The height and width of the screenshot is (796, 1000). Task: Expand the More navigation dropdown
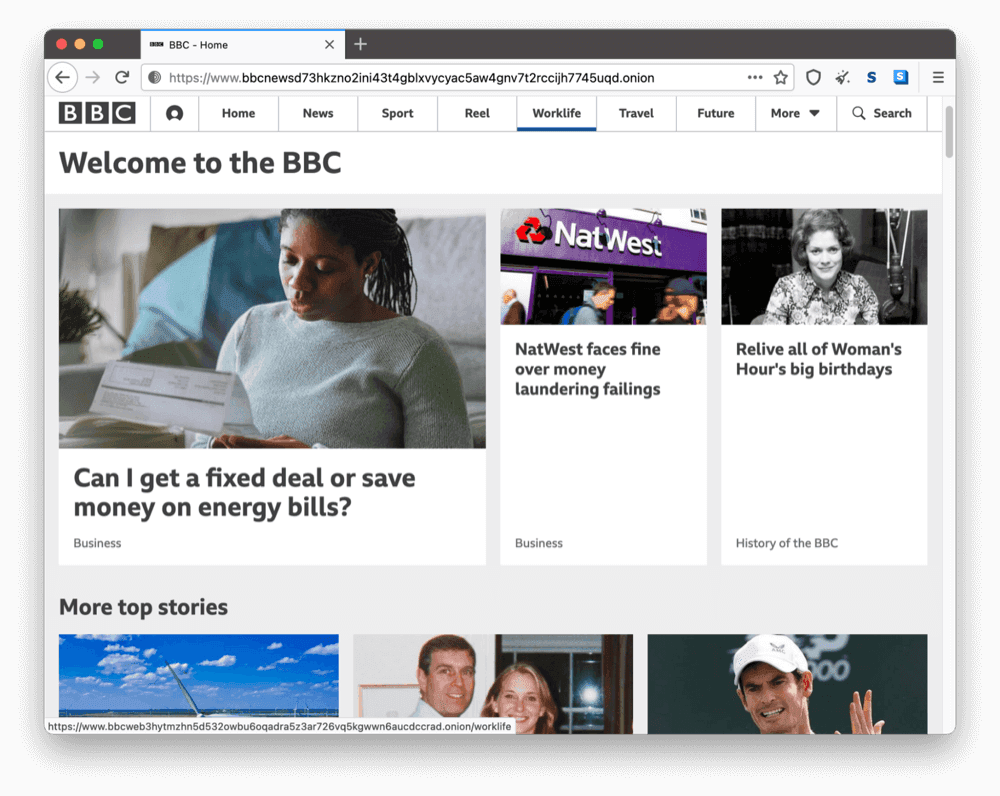point(795,113)
